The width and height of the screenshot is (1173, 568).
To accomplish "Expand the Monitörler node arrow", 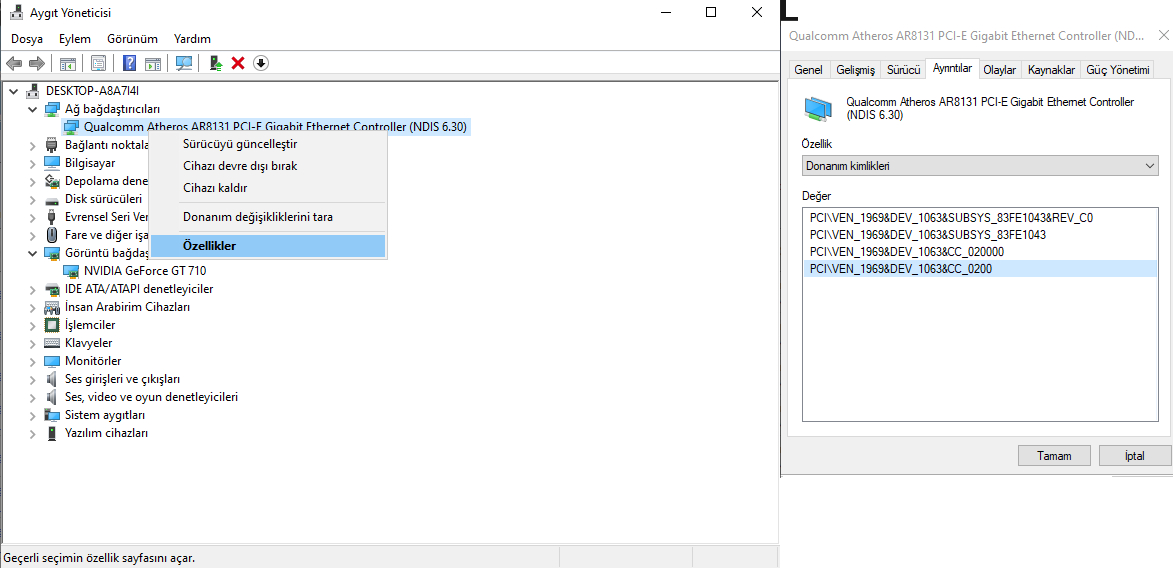I will 32,361.
